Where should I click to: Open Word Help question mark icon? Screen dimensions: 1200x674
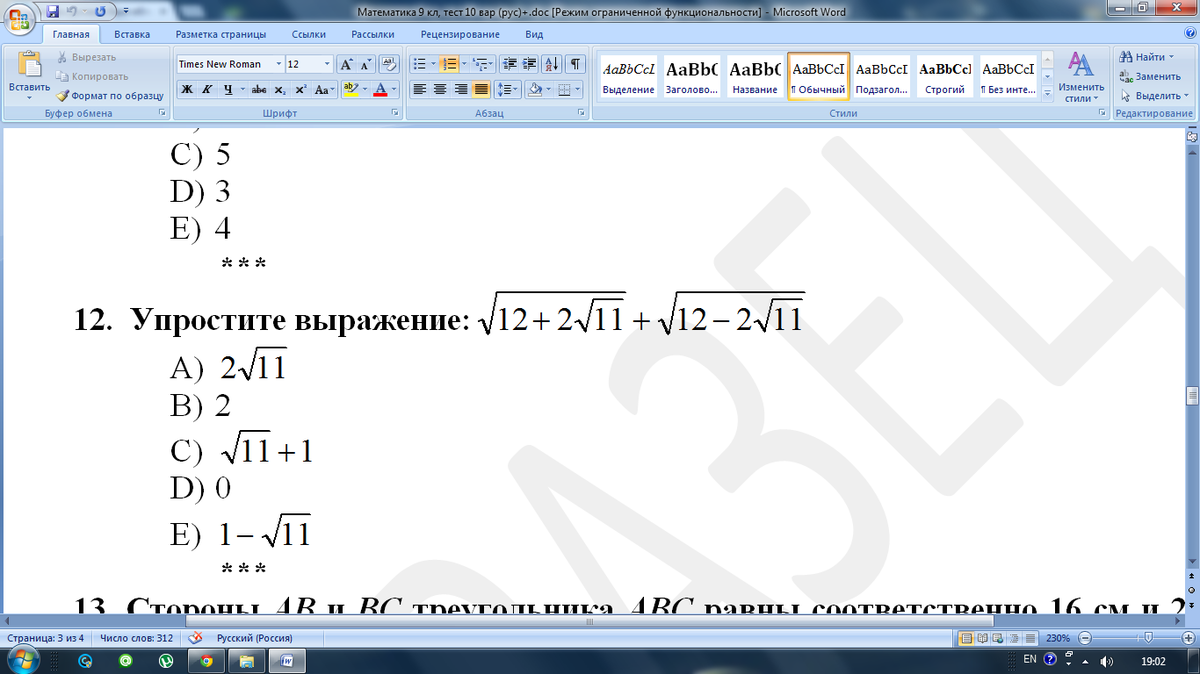point(1190,34)
